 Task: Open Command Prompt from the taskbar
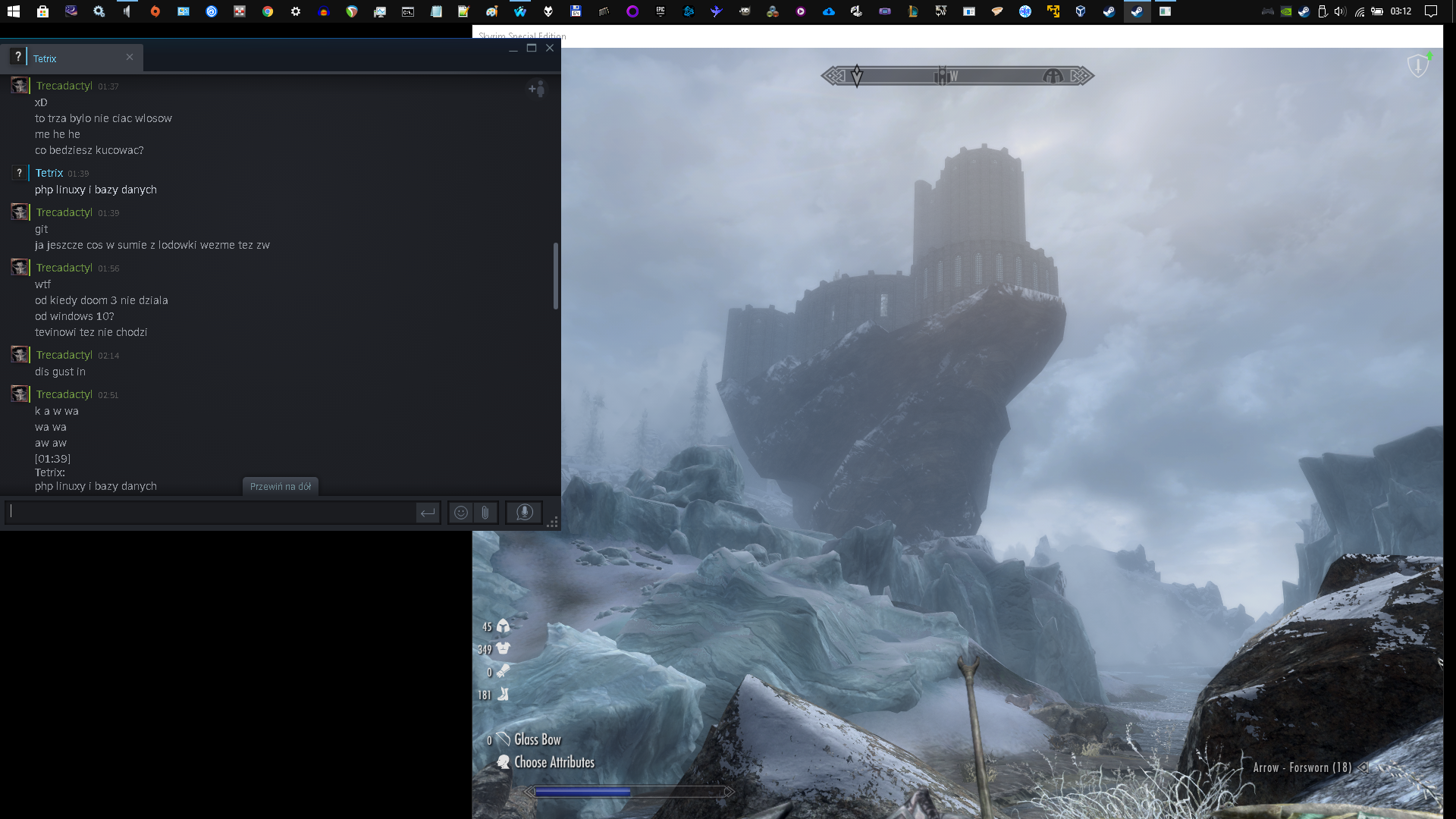408,11
